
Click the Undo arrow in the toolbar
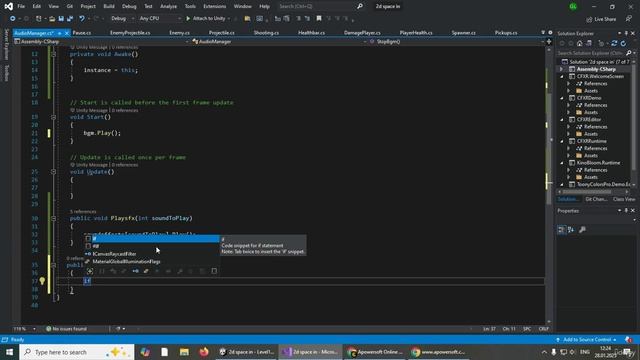coord(82,19)
